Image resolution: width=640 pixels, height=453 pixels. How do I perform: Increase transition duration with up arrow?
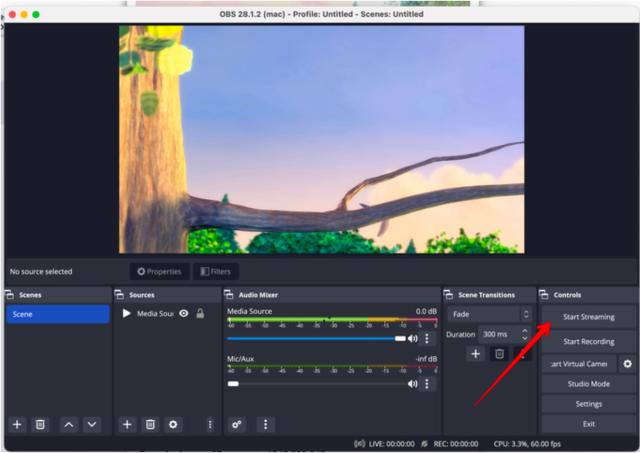click(x=525, y=331)
